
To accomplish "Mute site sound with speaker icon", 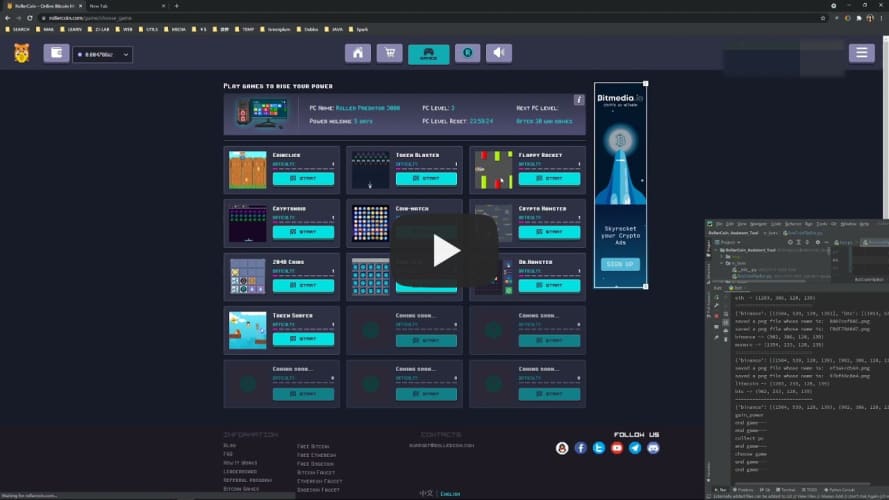I will pos(499,53).
